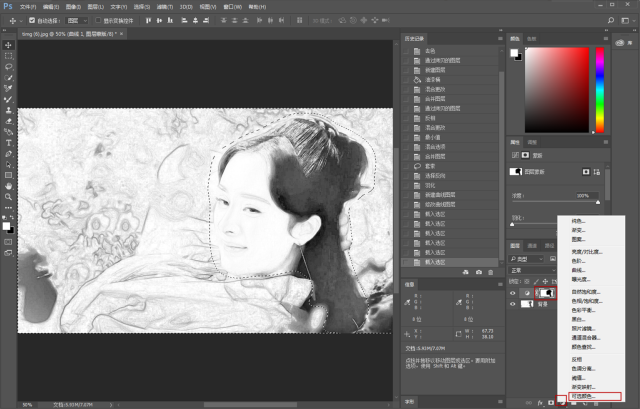Open the Properties panel flyout menu

[x=606, y=142]
